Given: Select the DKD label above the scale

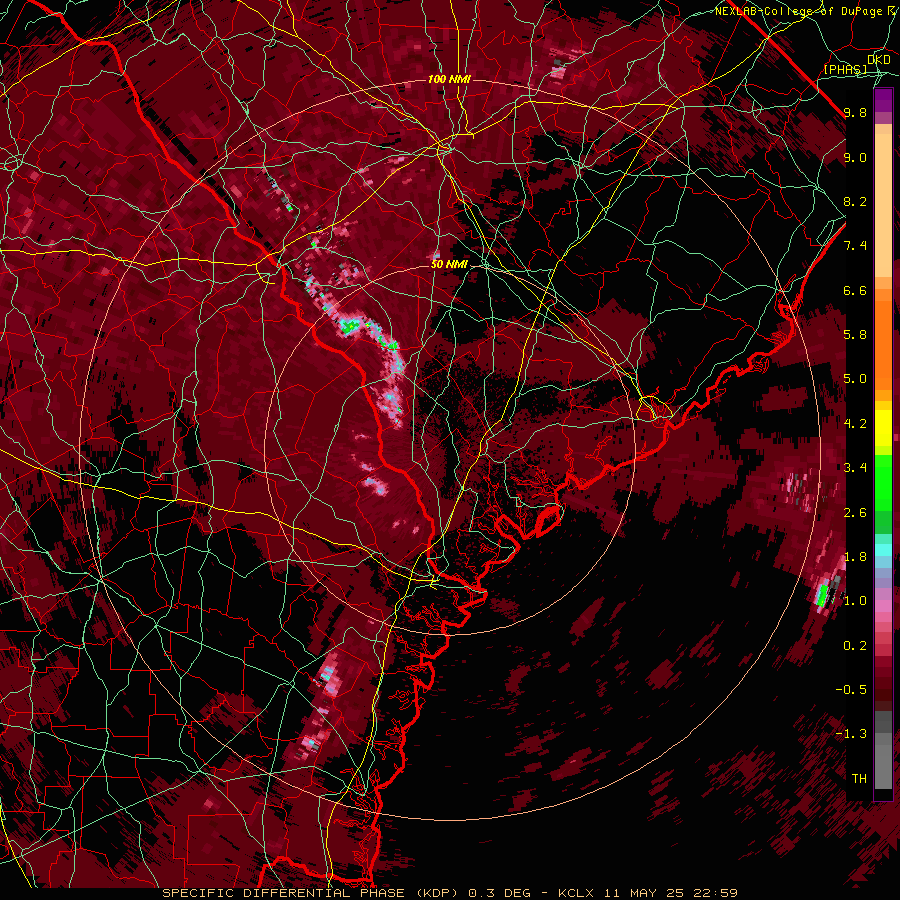Looking at the screenshot, I should (878, 60).
